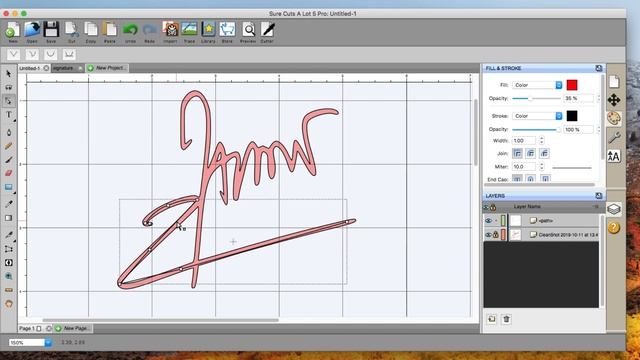Open the Document page panel icon
The image size is (640, 360).
click(614, 82)
